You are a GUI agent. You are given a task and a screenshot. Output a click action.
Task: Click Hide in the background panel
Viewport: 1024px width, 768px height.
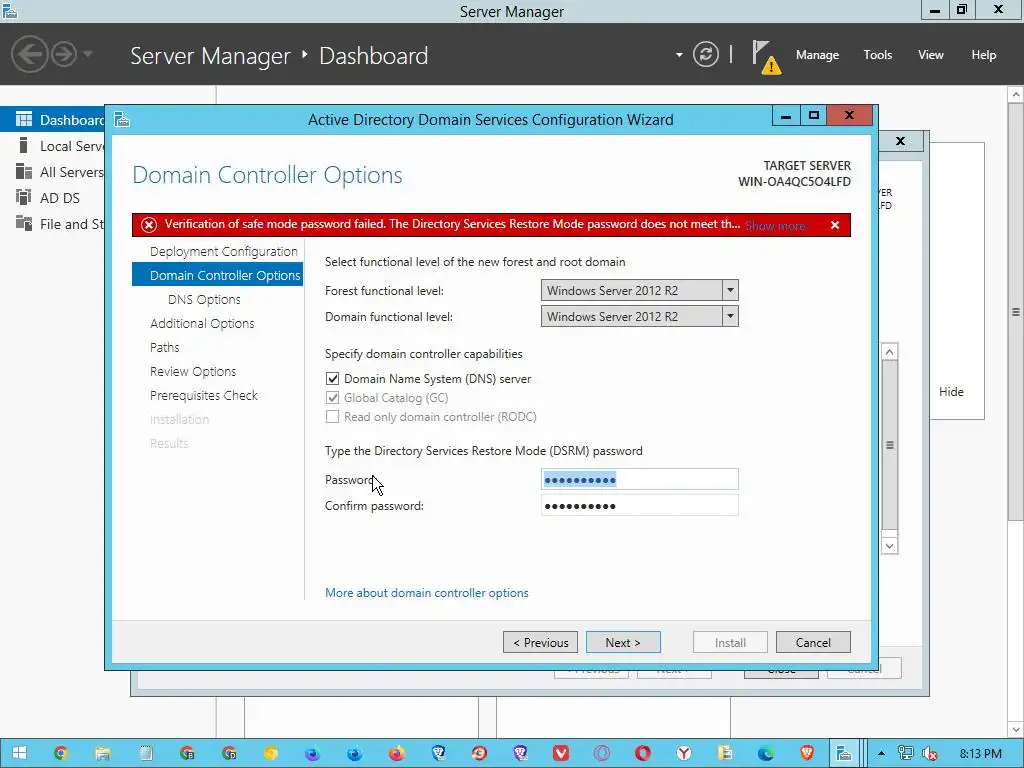point(951,392)
